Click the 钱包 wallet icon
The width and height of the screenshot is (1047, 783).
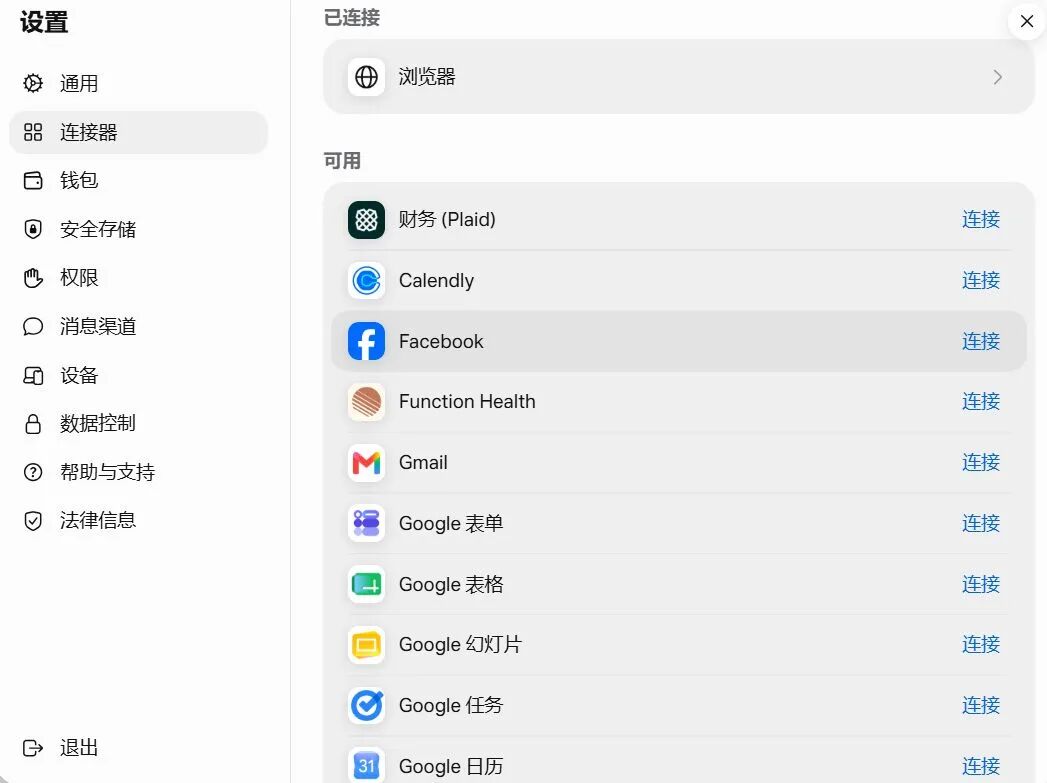click(33, 181)
